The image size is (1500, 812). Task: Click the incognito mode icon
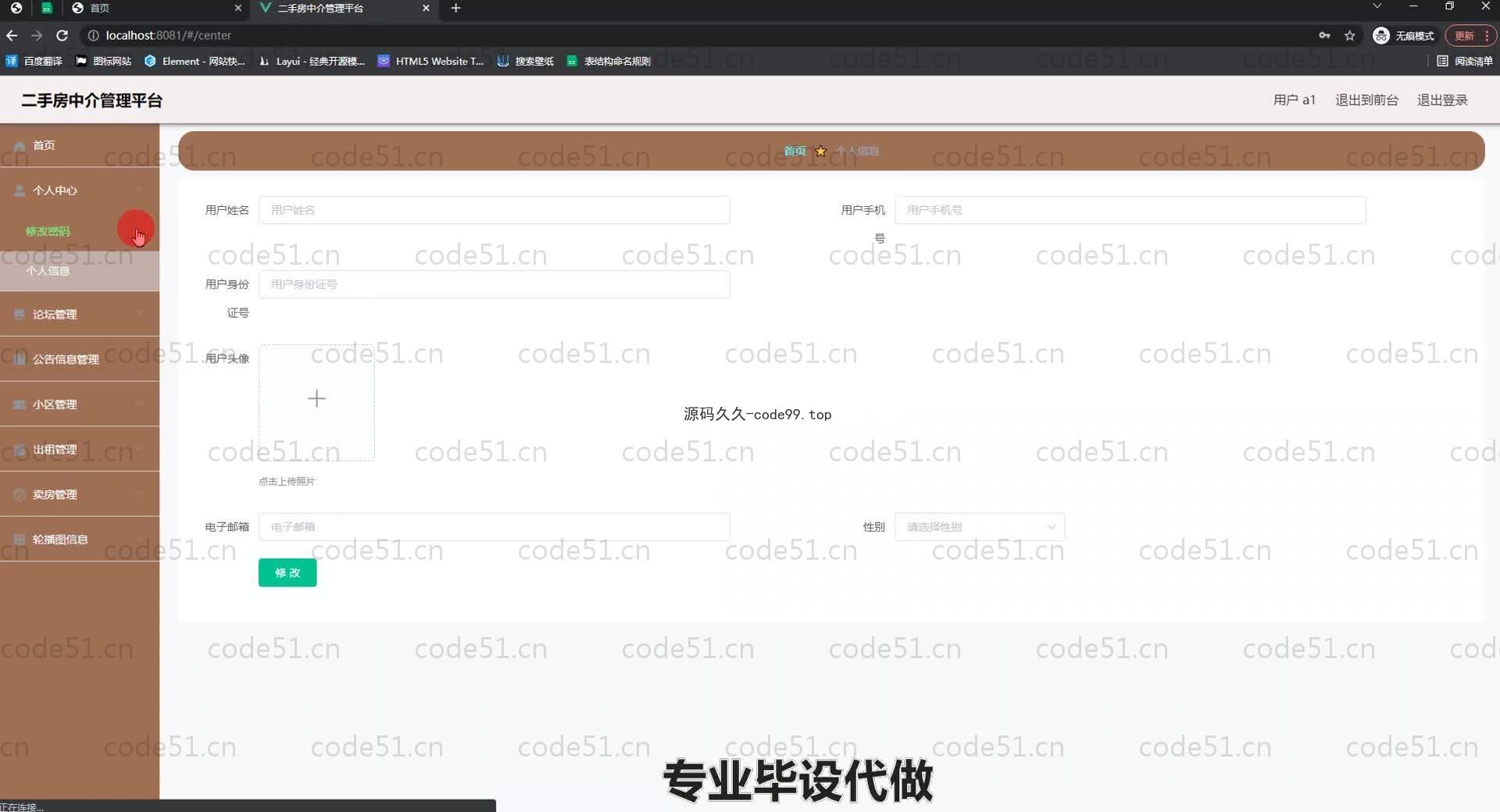(x=1381, y=35)
